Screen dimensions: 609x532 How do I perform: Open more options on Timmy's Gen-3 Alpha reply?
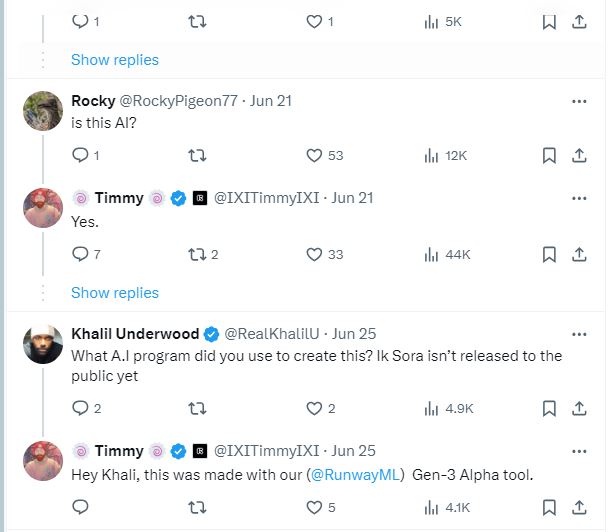coord(579,451)
